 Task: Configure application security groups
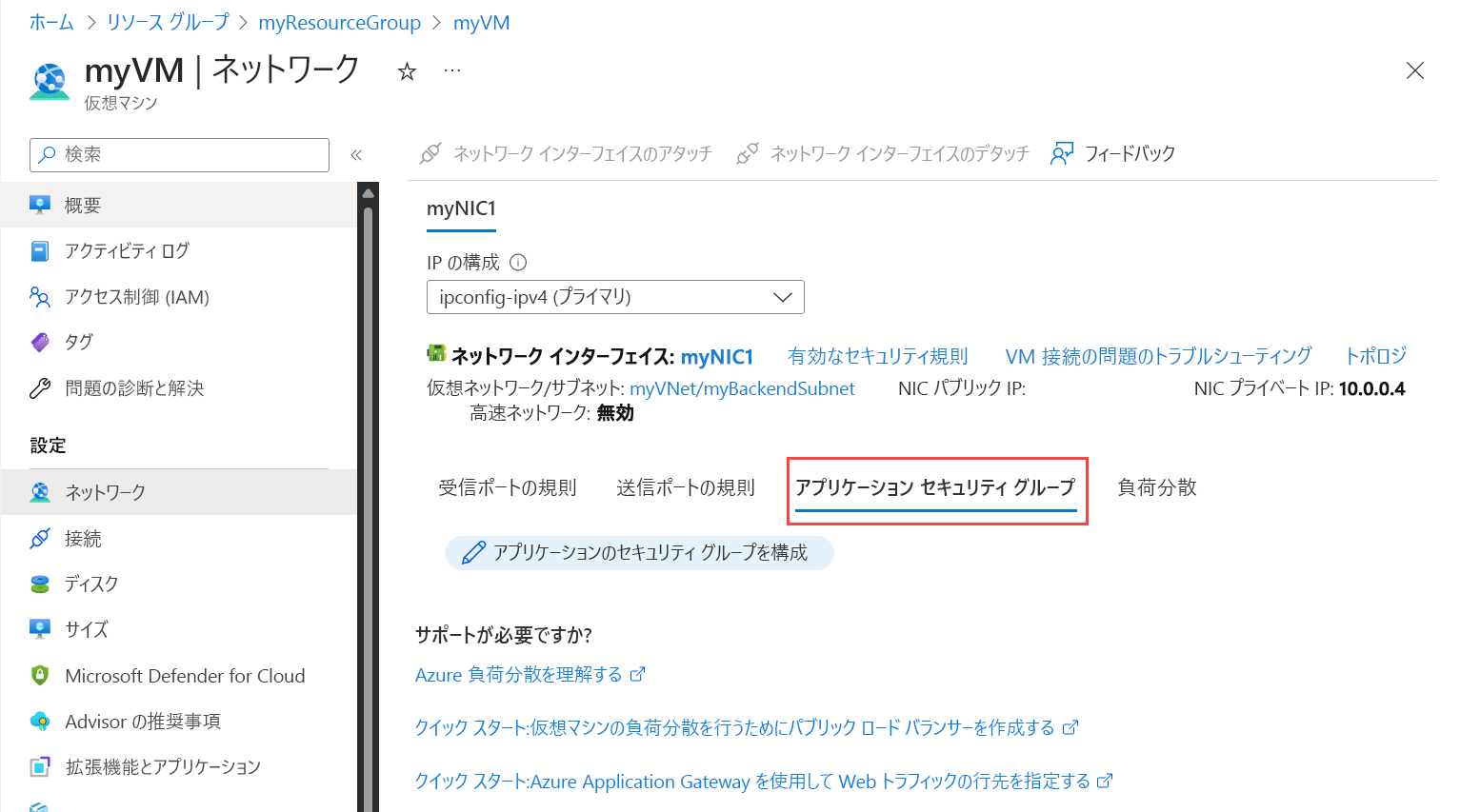(x=638, y=552)
